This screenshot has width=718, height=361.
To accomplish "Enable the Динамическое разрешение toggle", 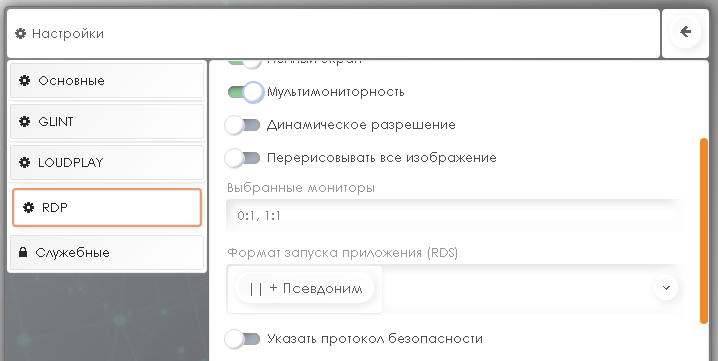I will click(x=243, y=125).
